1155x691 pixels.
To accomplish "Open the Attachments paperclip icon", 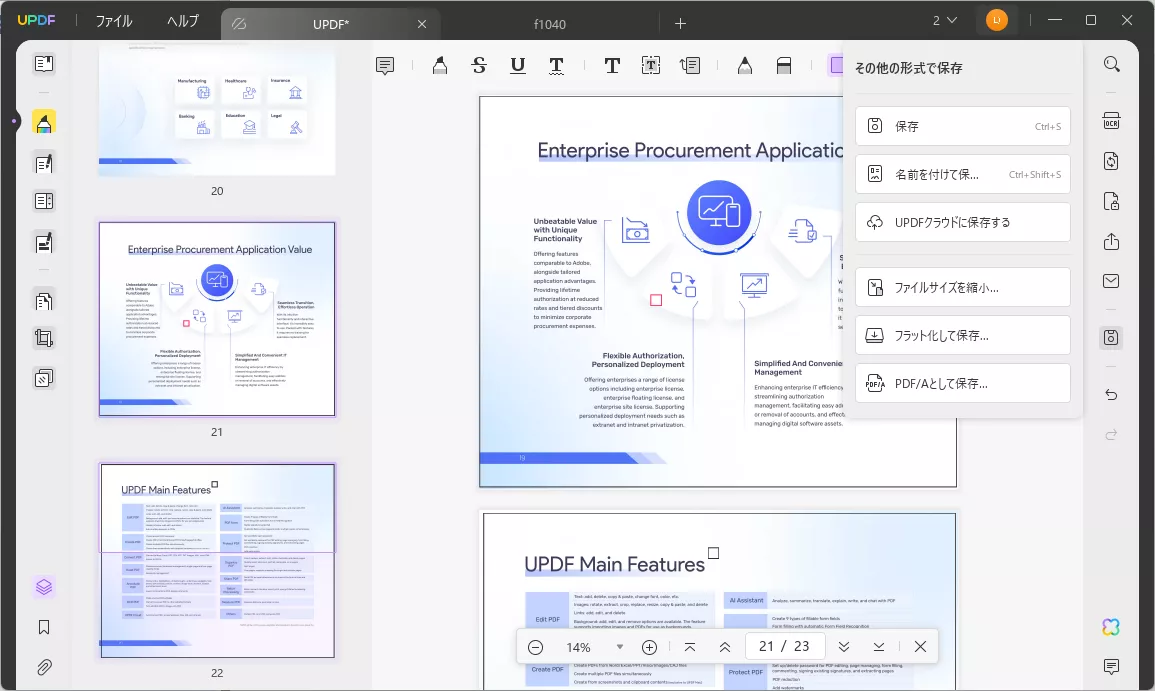I will [44, 667].
